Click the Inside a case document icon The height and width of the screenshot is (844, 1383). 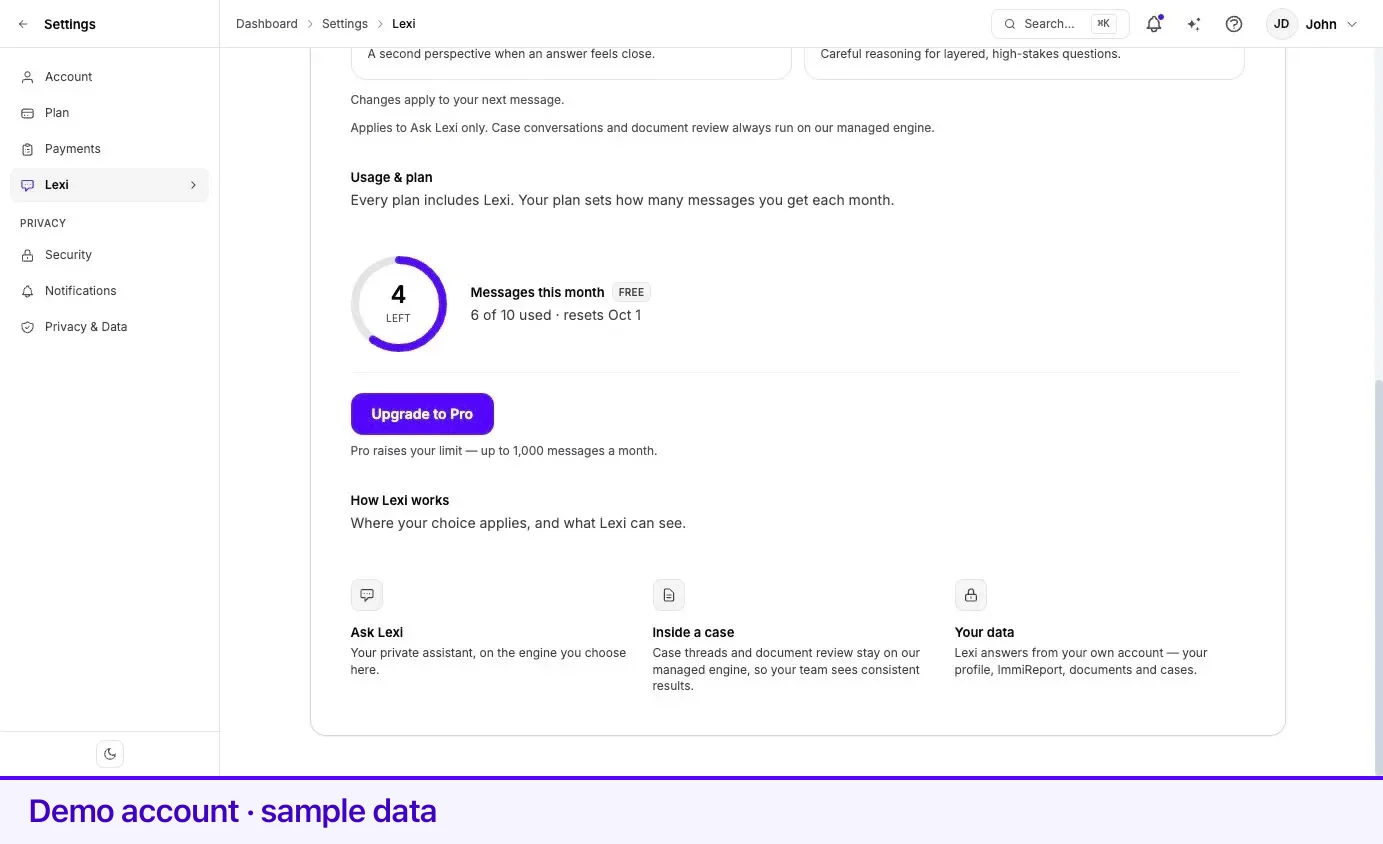click(669, 595)
